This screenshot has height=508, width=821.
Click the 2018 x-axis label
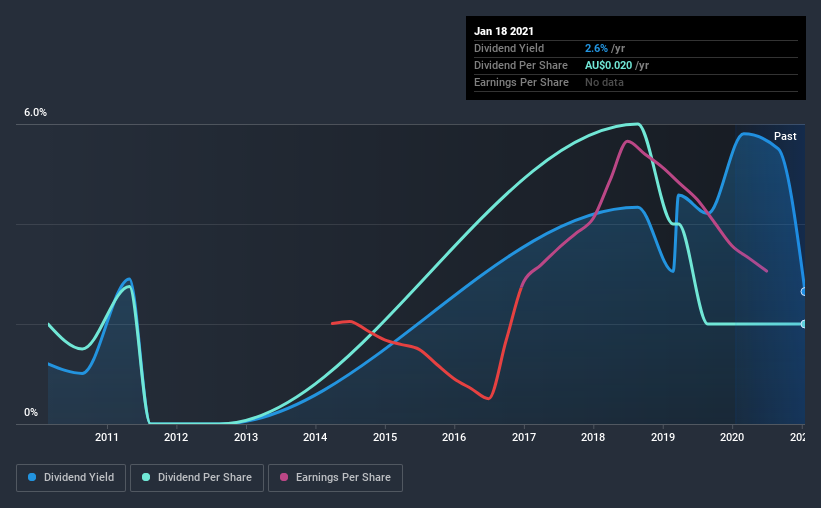tap(593, 437)
